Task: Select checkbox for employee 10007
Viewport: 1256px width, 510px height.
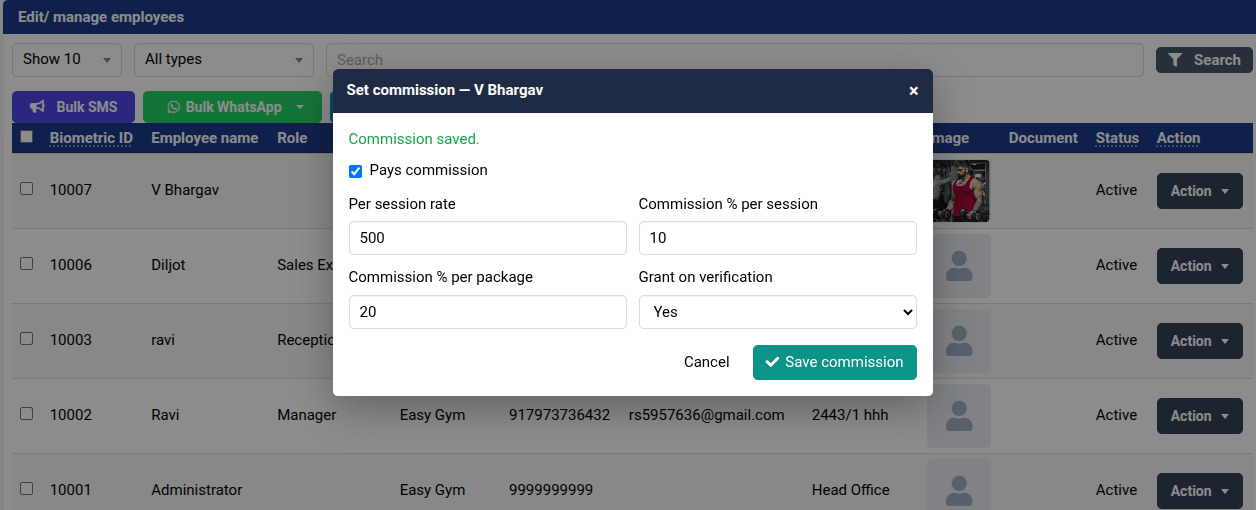Action: tap(27, 188)
